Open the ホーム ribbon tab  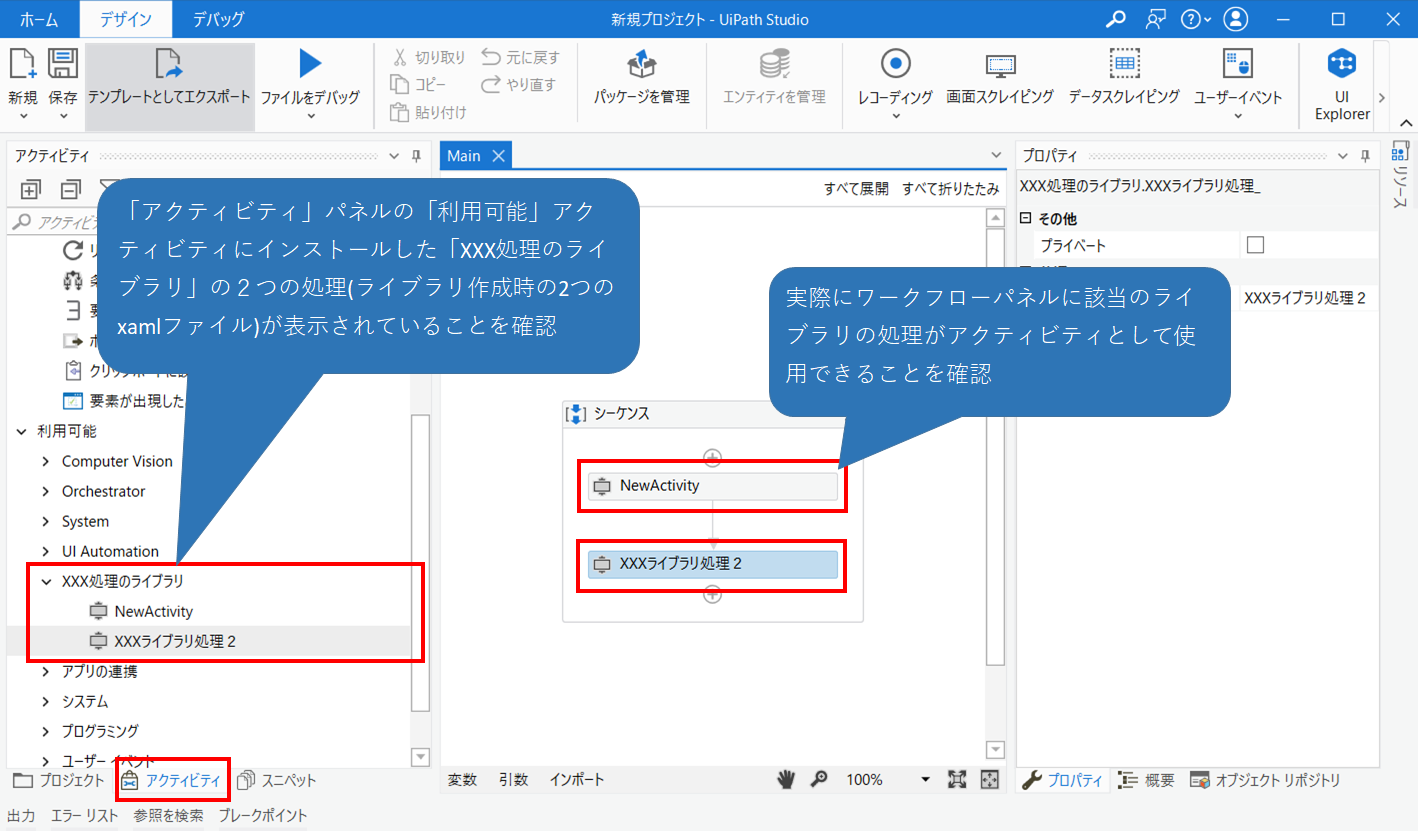[x=39, y=19]
